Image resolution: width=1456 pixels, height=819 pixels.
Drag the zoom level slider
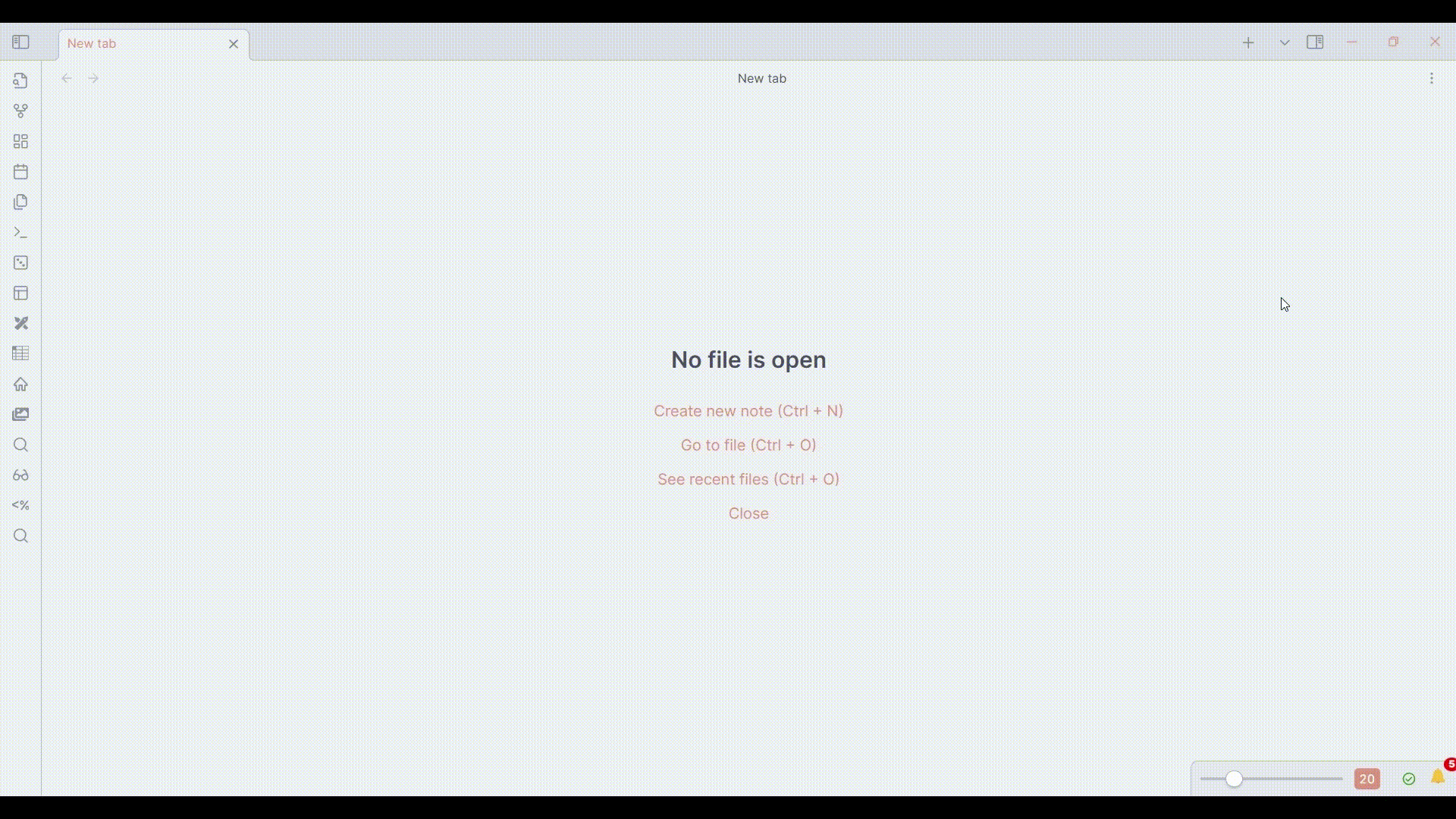coord(1232,779)
